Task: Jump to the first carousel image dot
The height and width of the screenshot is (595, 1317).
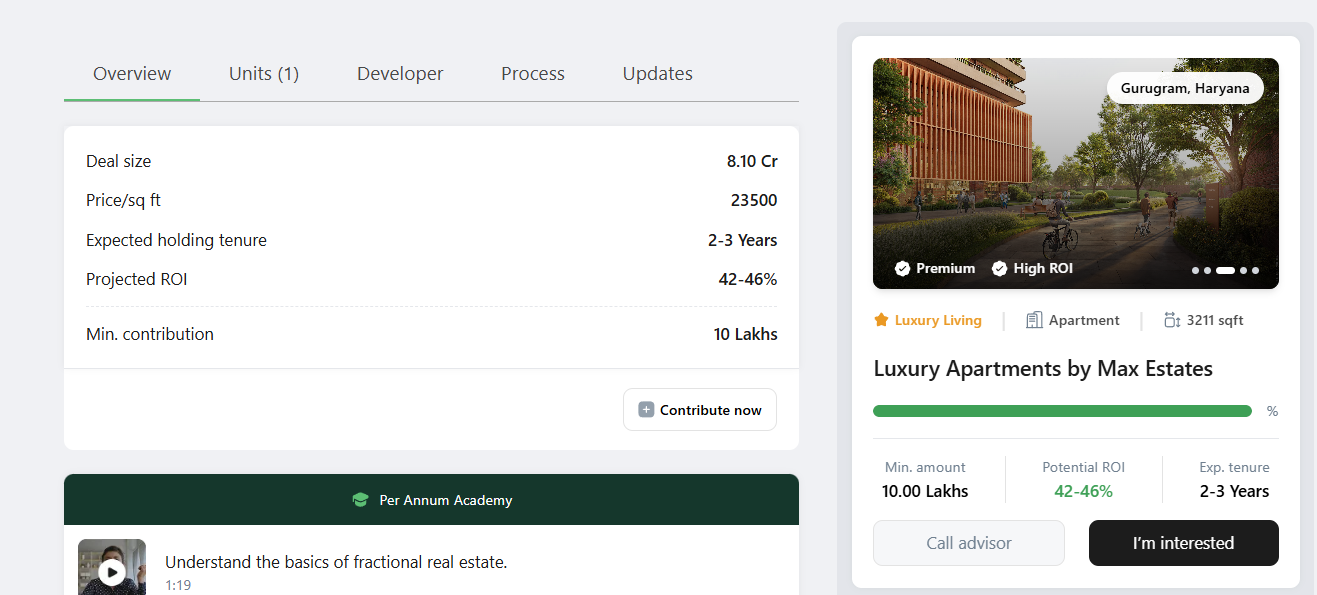Action: coord(1196,270)
